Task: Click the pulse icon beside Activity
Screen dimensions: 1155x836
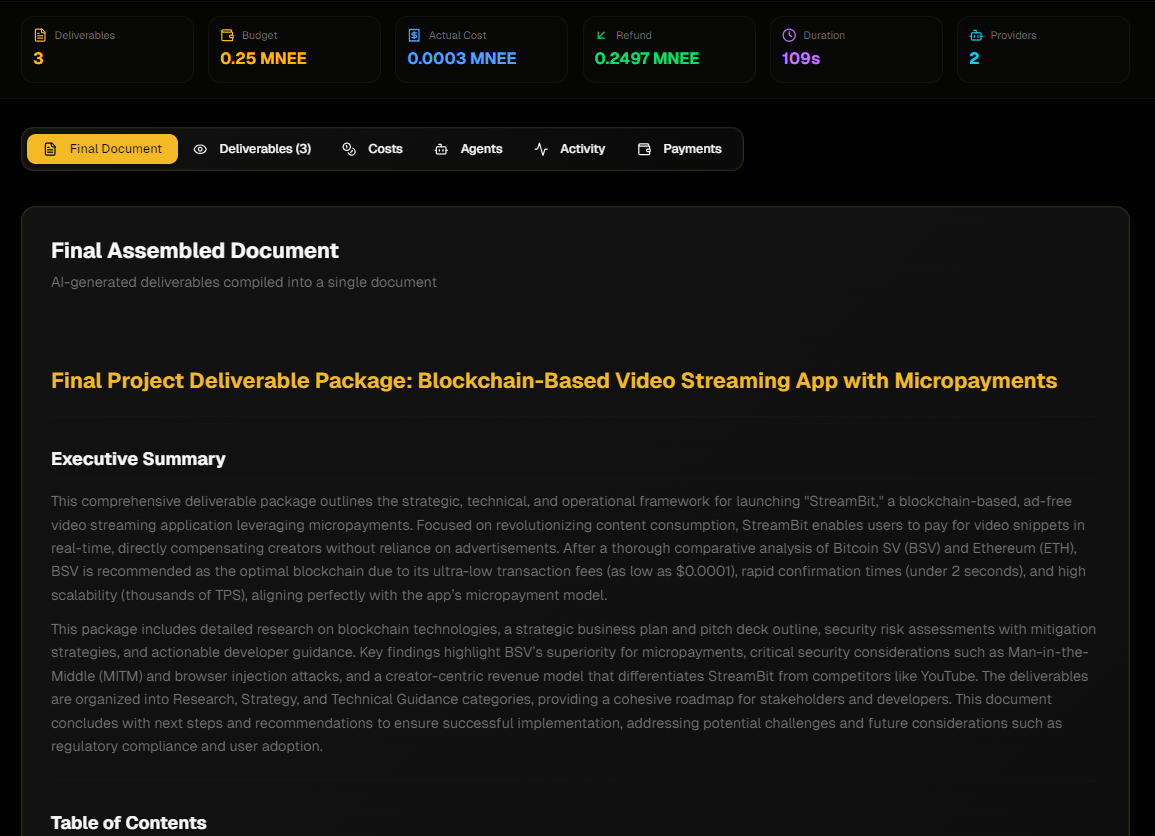Action: click(x=541, y=149)
